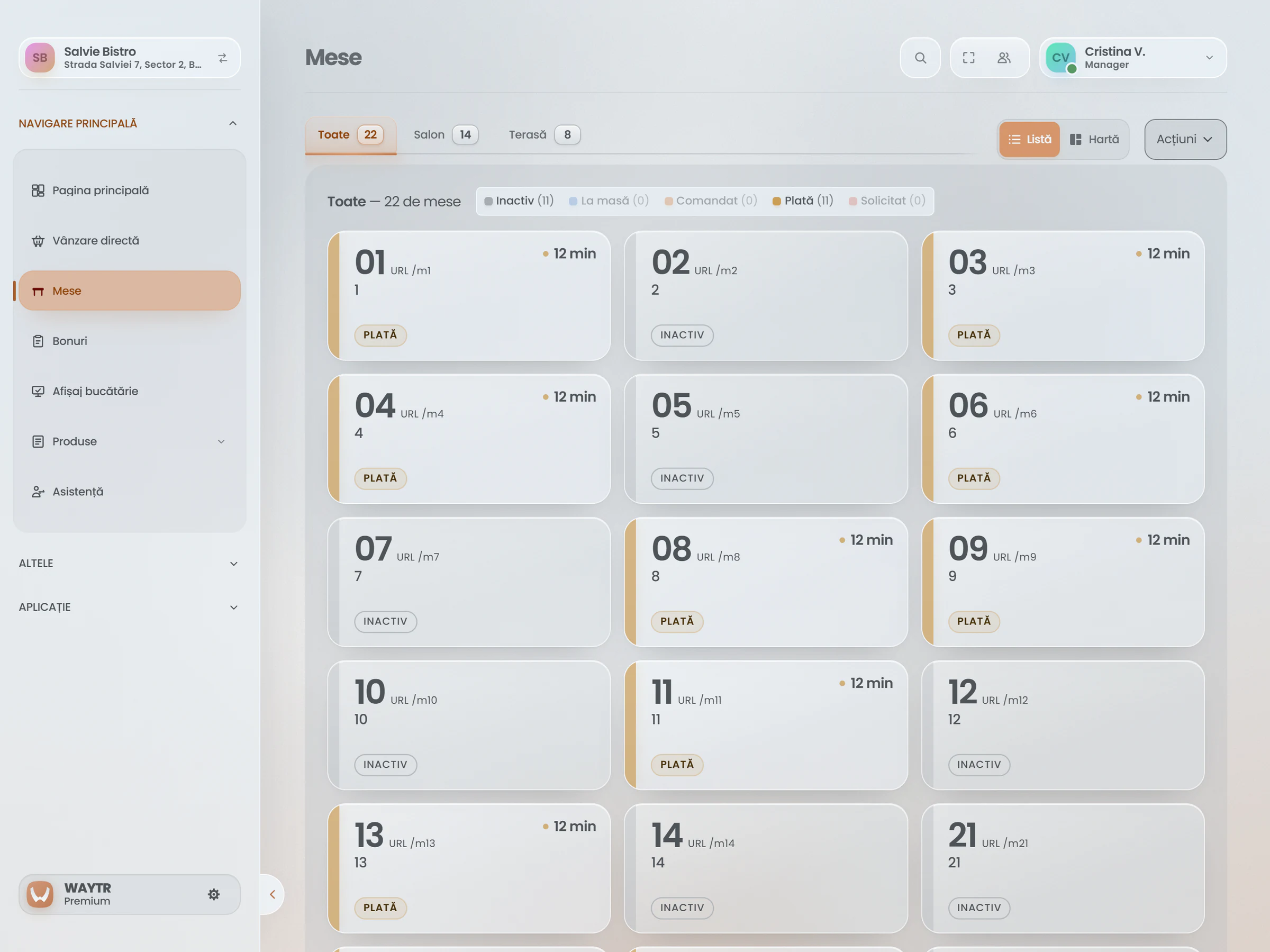This screenshot has width=1270, height=952.
Task: Go to Vânzare directă
Action: pos(129,241)
